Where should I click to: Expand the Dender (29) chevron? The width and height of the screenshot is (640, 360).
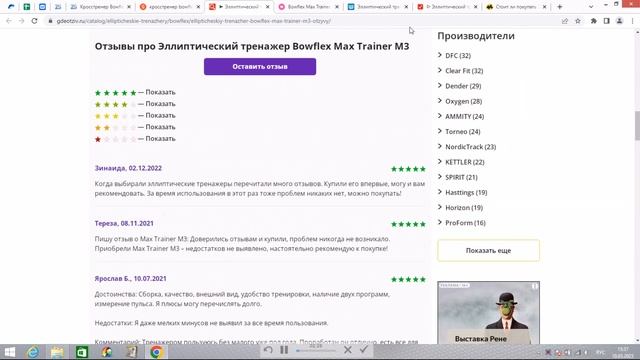(x=440, y=86)
